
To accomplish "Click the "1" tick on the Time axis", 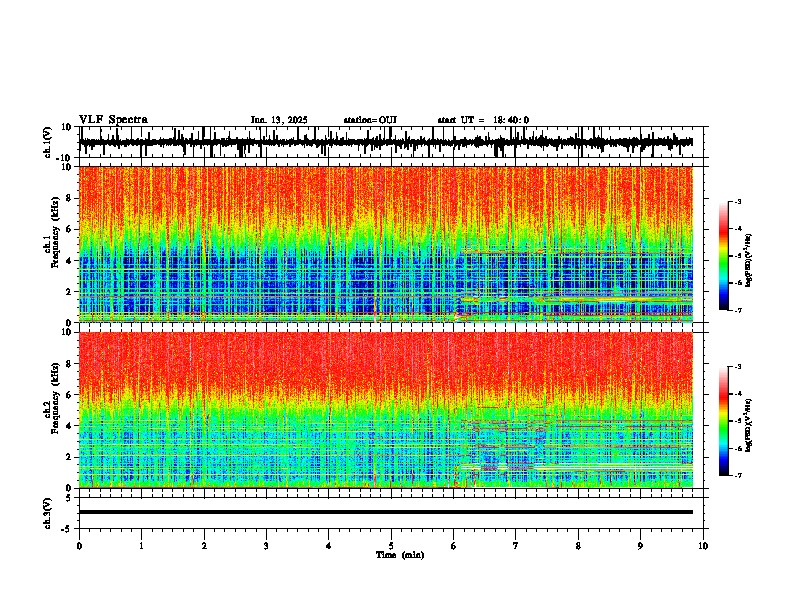I will [x=141, y=546].
